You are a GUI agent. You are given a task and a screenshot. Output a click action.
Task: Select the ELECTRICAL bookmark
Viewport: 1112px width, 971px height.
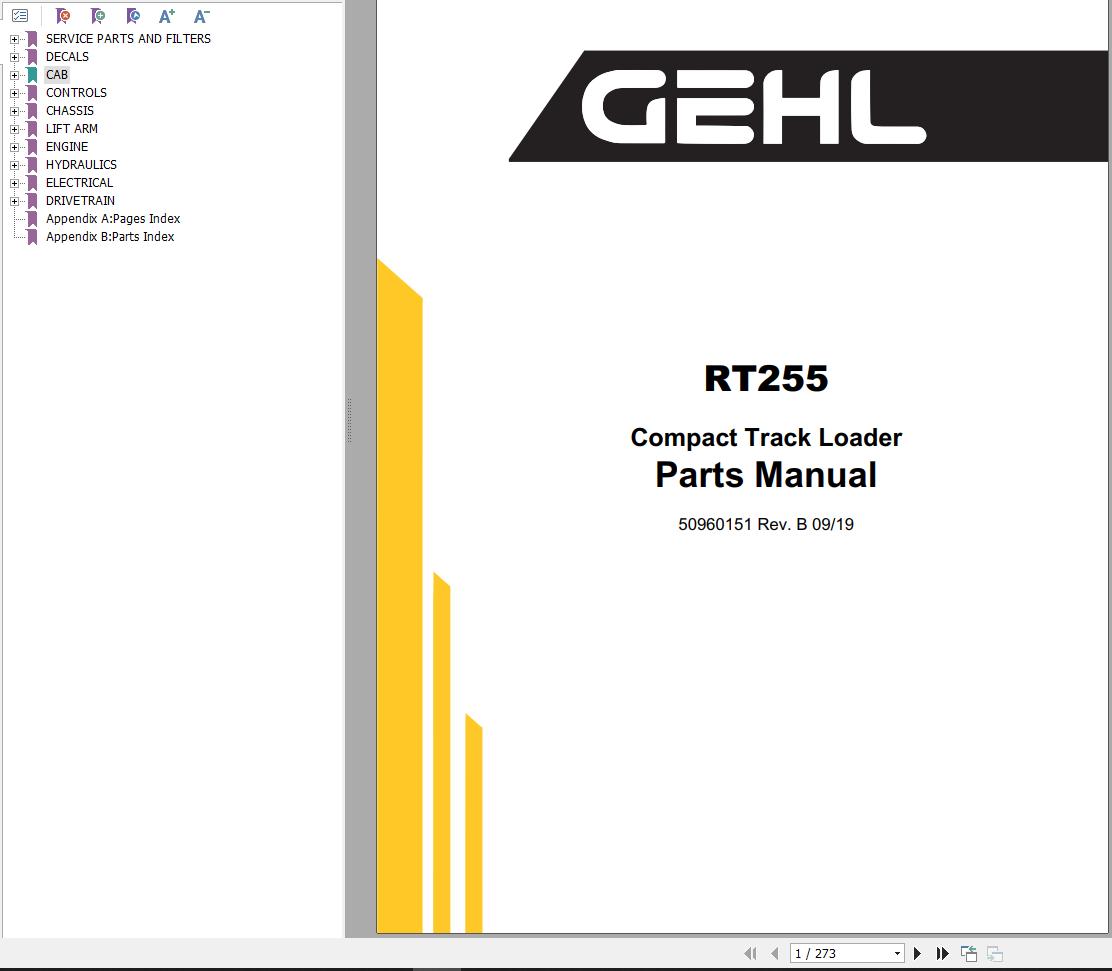click(79, 183)
